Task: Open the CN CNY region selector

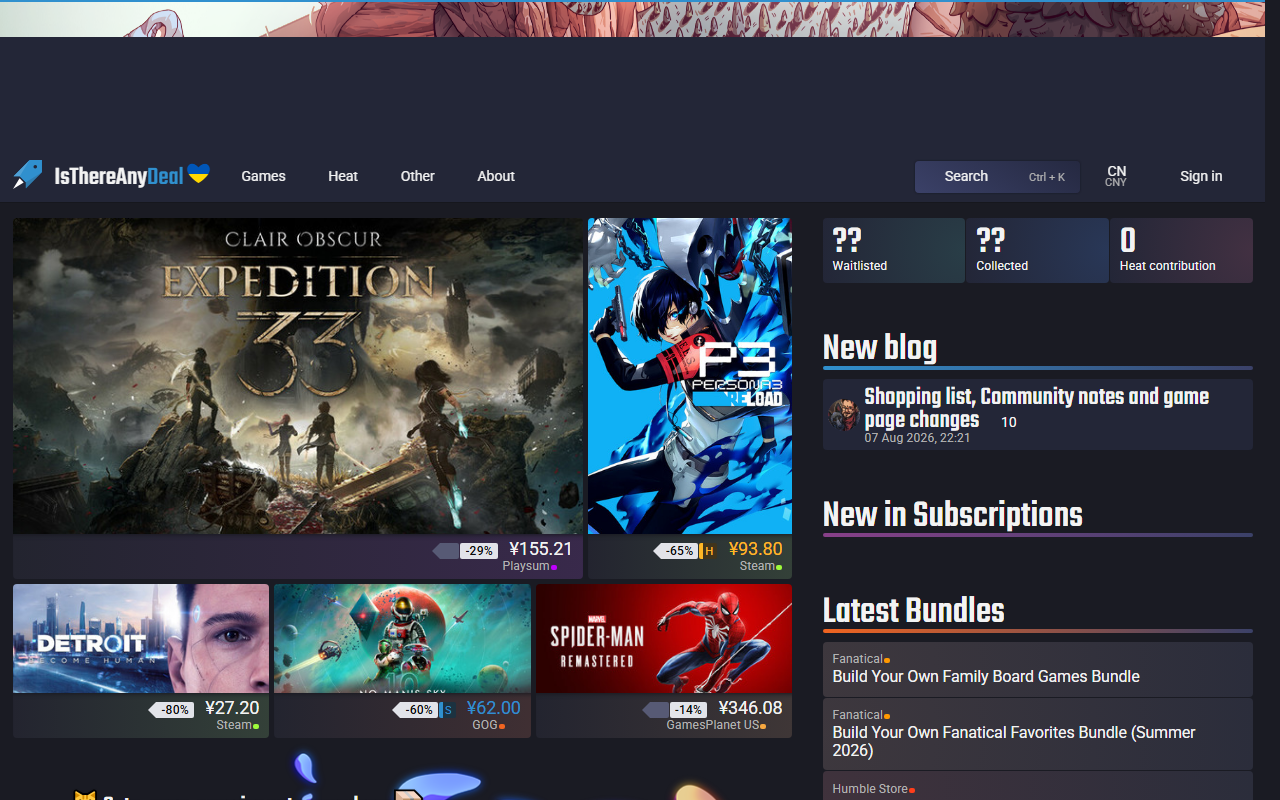Action: [1116, 176]
